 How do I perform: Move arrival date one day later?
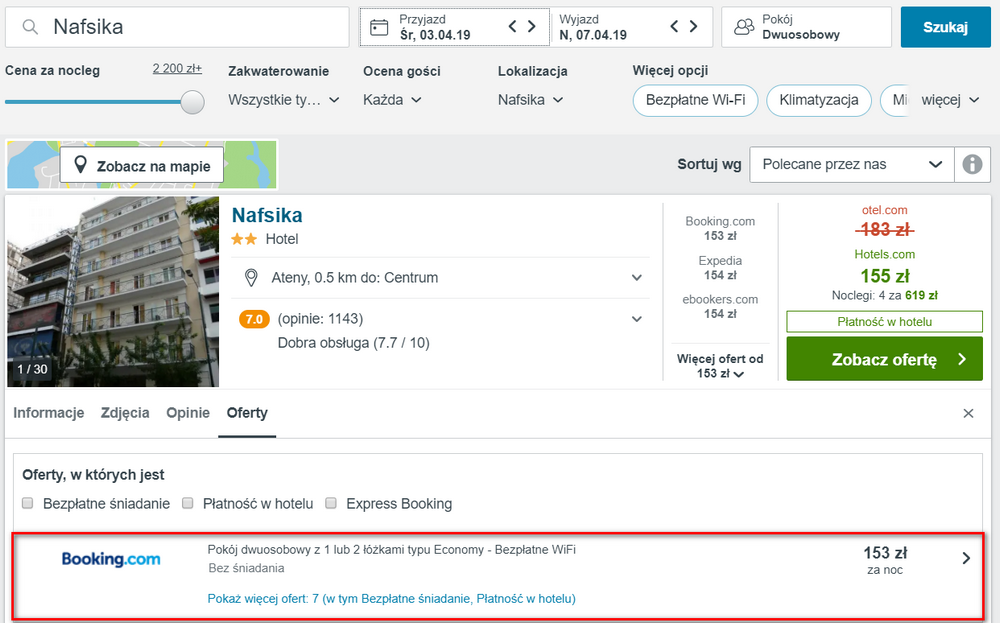click(x=531, y=27)
